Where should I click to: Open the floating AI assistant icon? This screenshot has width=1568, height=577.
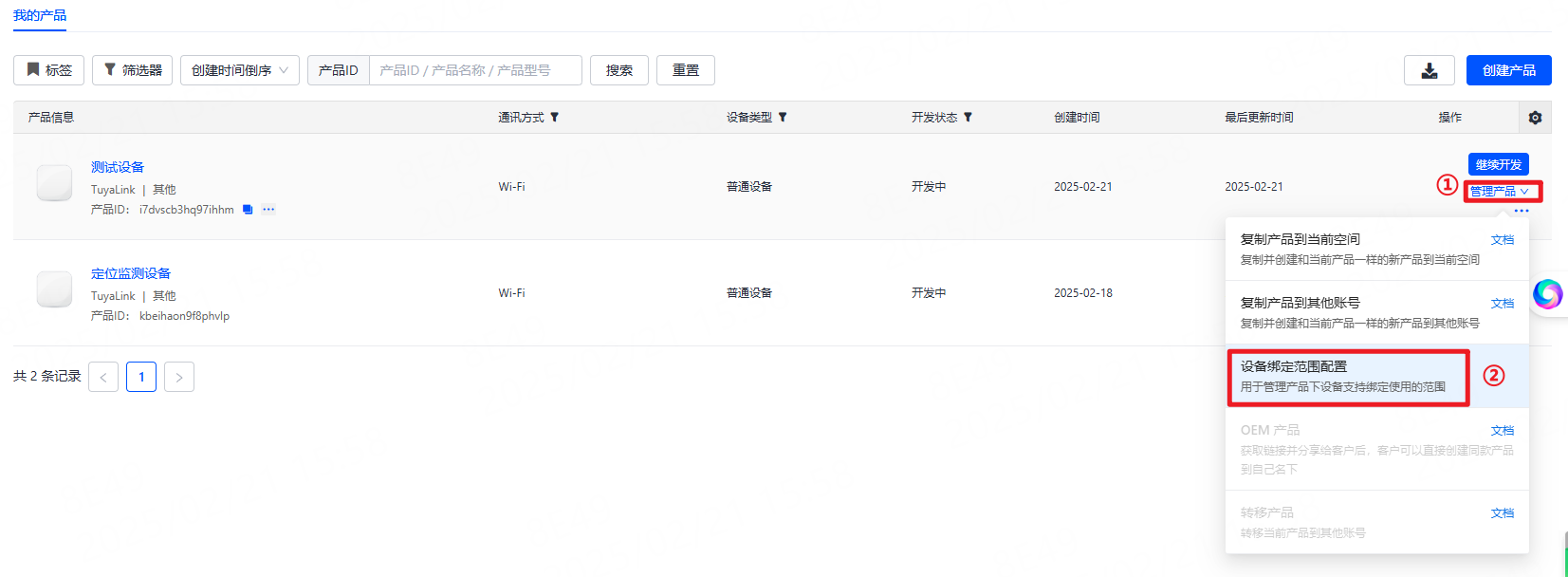pos(1547,294)
